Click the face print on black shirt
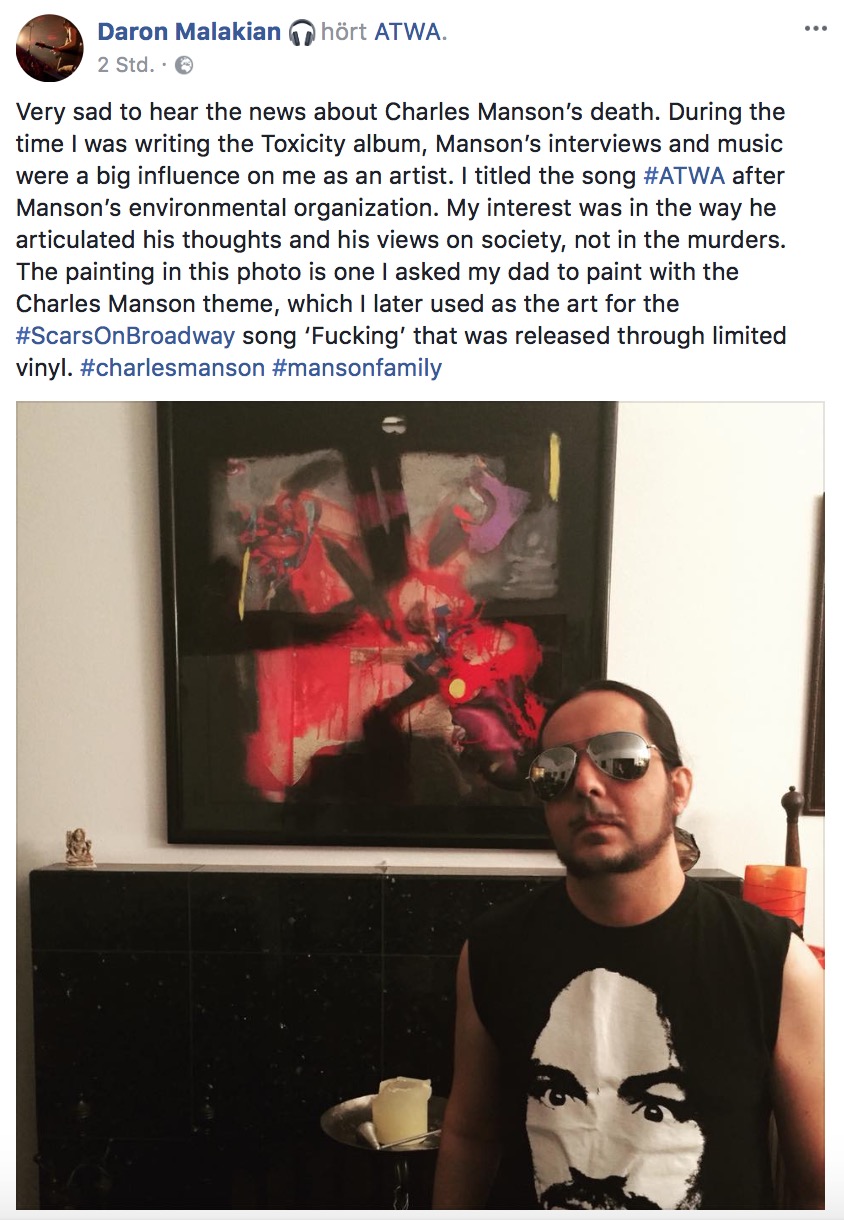Screen dimensions: 844x1220 (614, 1090)
